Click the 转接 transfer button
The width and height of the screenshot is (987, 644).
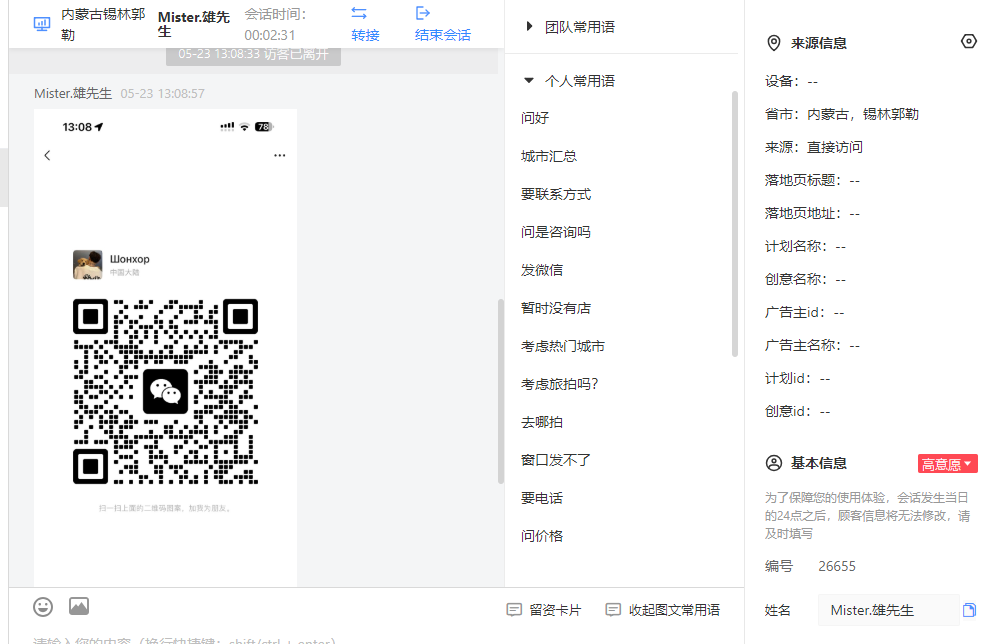(365, 23)
